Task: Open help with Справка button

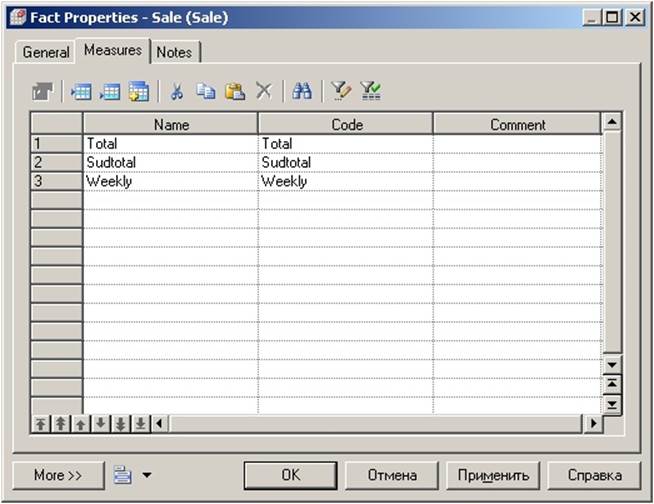Action: [x=594, y=475]
